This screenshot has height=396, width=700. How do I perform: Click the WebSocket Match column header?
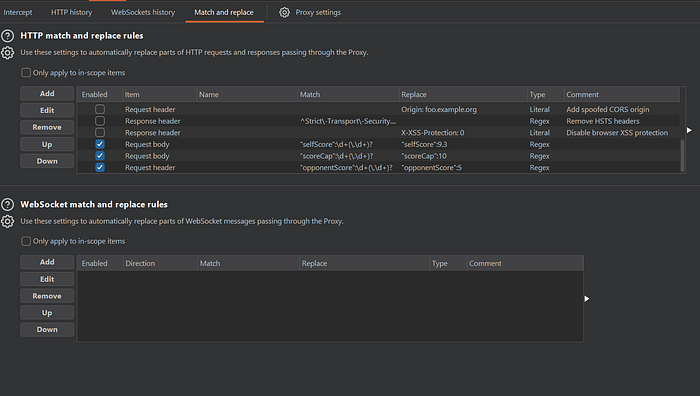(x=248, y=263)
